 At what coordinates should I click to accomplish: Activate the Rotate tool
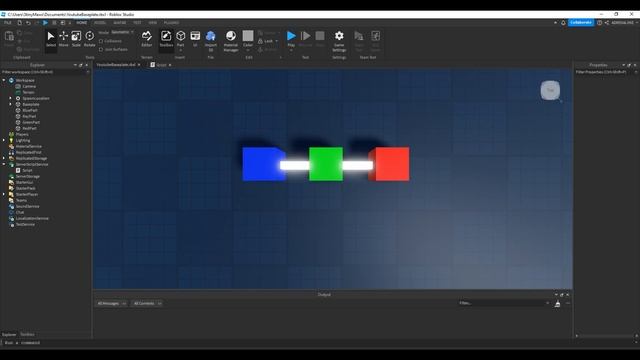89,39
